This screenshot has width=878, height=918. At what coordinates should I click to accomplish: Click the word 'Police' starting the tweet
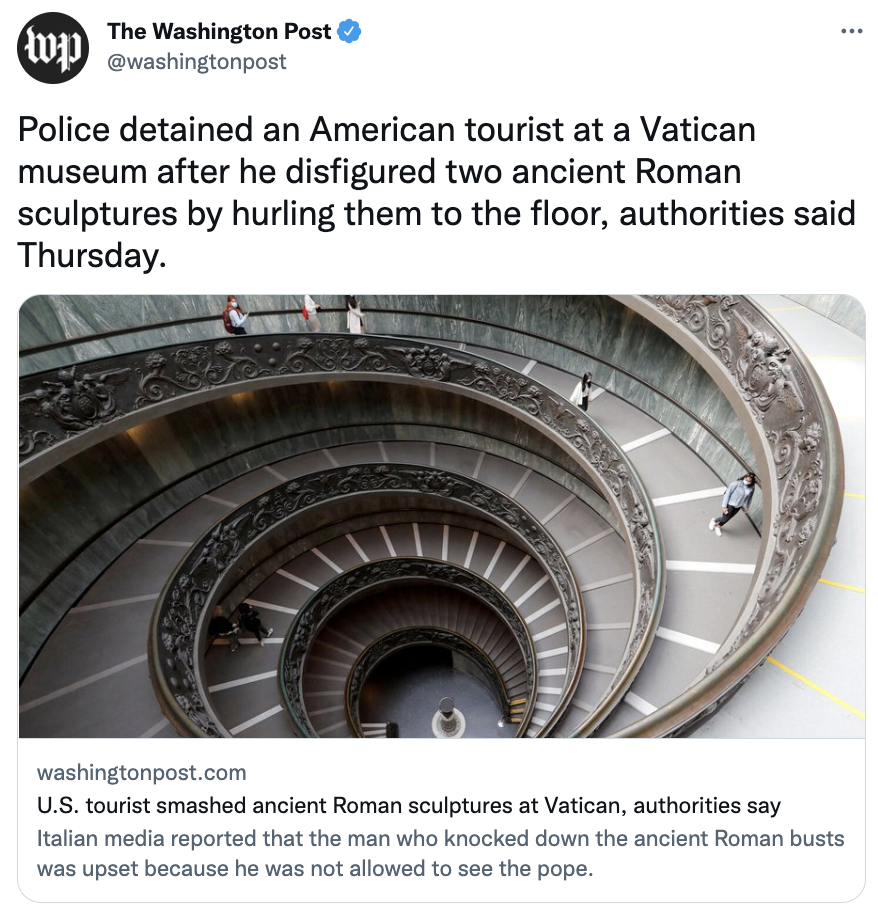click(x=64, y=129)
